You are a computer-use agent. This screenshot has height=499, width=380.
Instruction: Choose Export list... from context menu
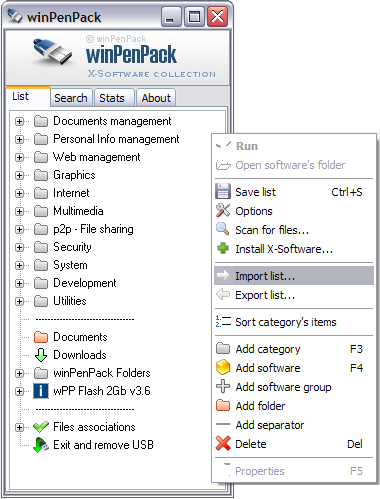(x=295, y=295)
